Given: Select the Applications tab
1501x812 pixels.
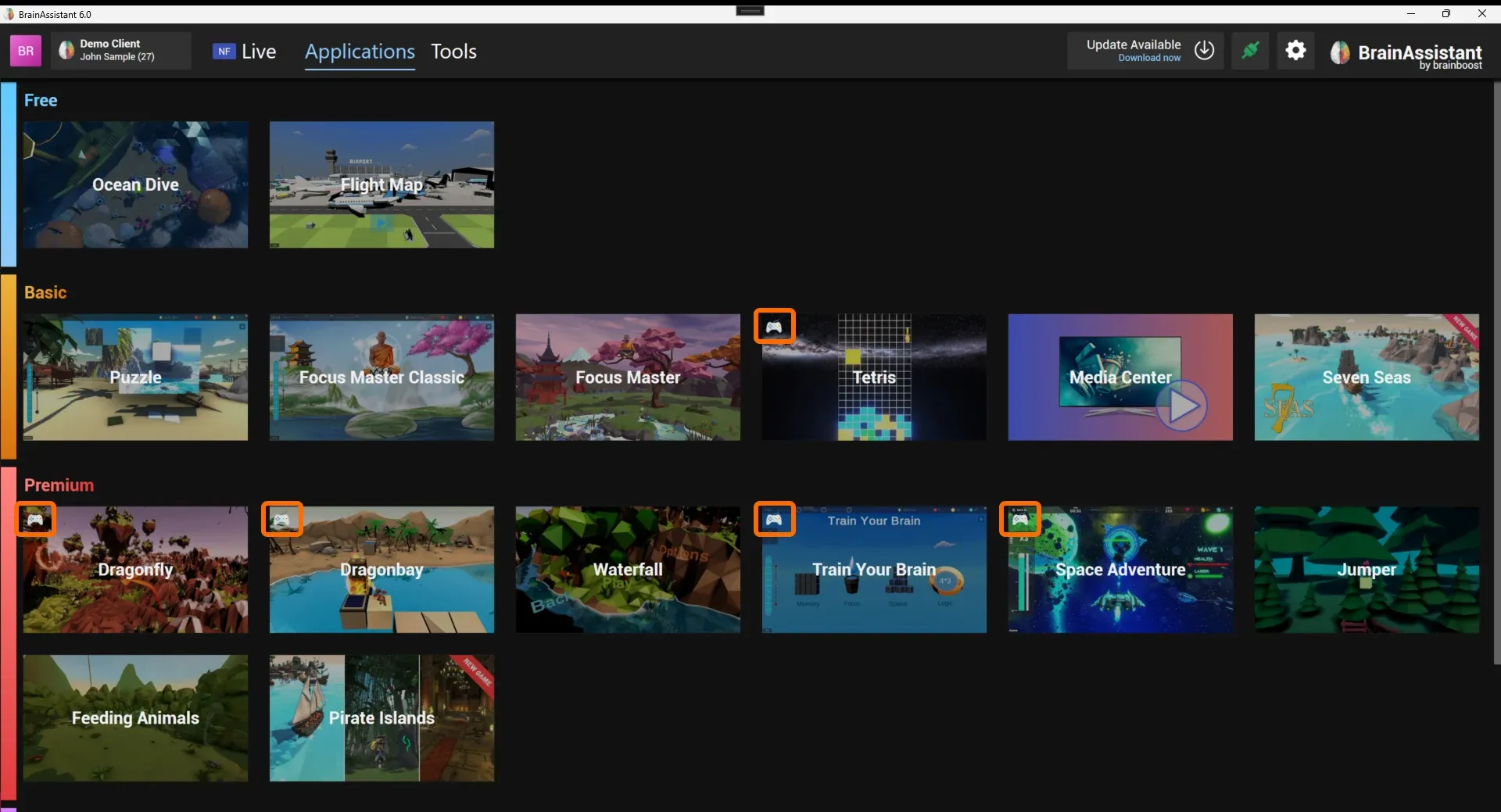Looking at the screenshot, I should pyautogui.click(x=360, y=52).
